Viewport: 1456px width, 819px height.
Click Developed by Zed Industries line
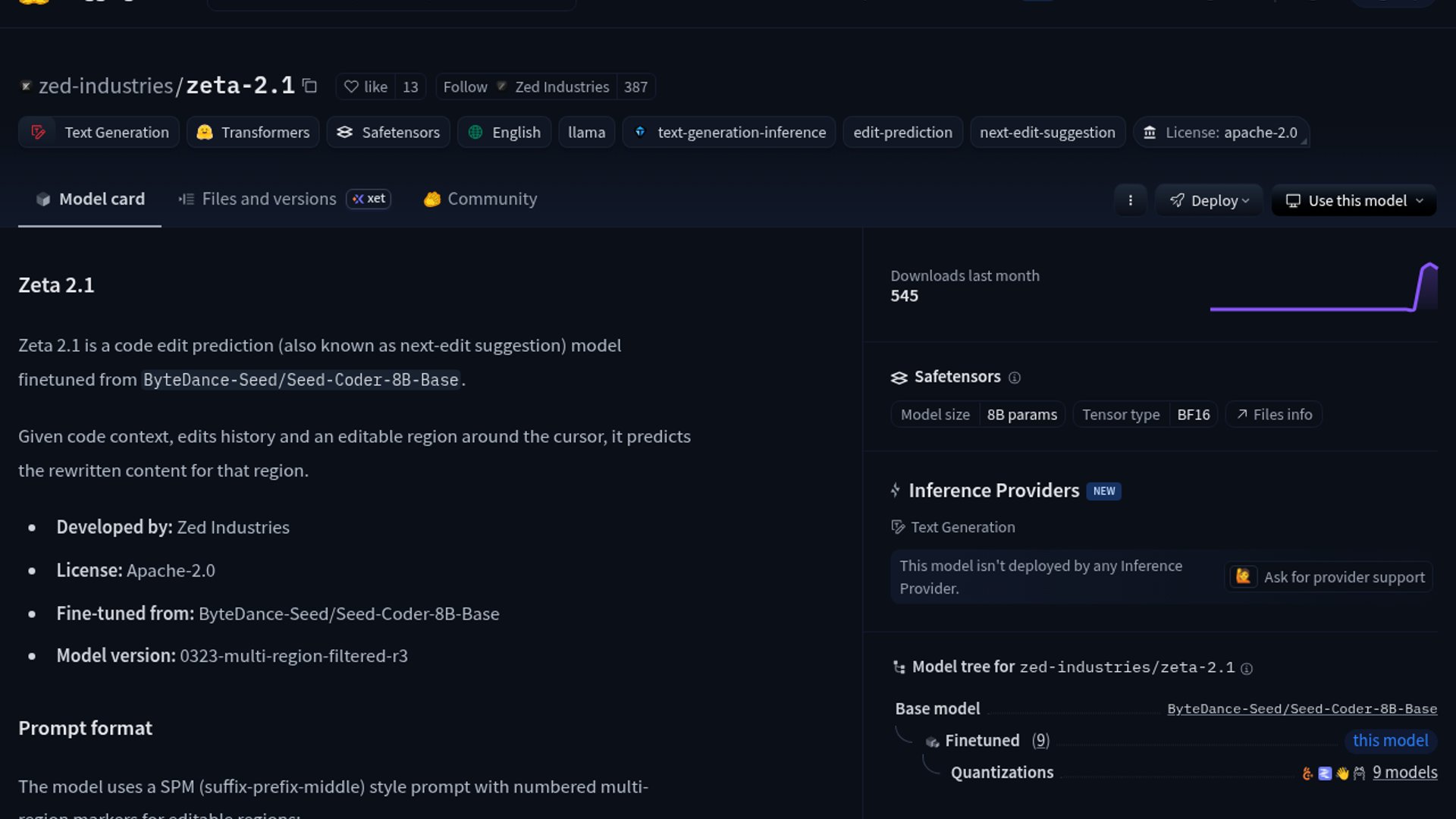(173, 527)
